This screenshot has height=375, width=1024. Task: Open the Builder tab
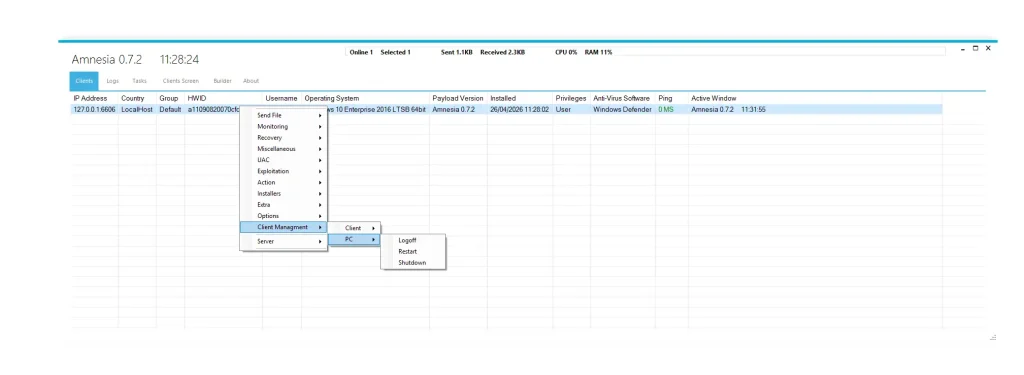tap(222, 81)
